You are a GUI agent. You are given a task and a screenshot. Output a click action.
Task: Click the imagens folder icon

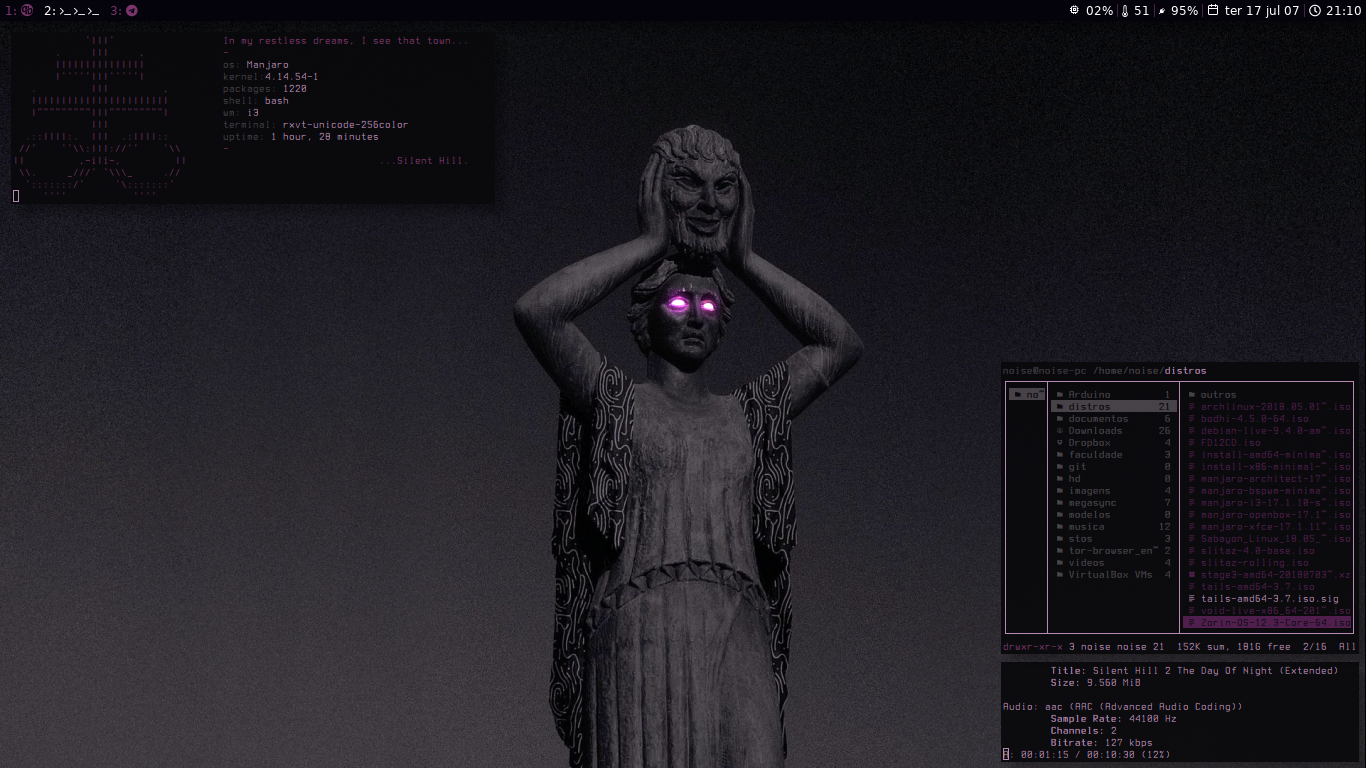click(1060, 491)
